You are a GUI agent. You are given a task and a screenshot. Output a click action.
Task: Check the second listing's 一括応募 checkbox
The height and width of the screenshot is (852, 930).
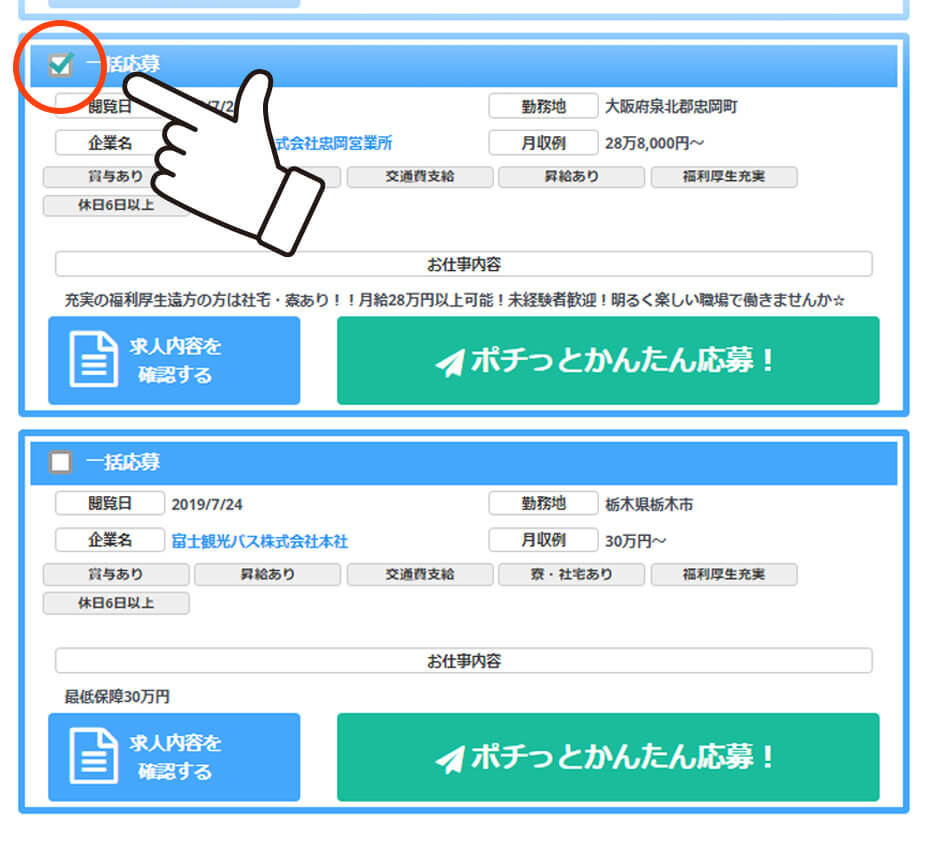(59, 461)
